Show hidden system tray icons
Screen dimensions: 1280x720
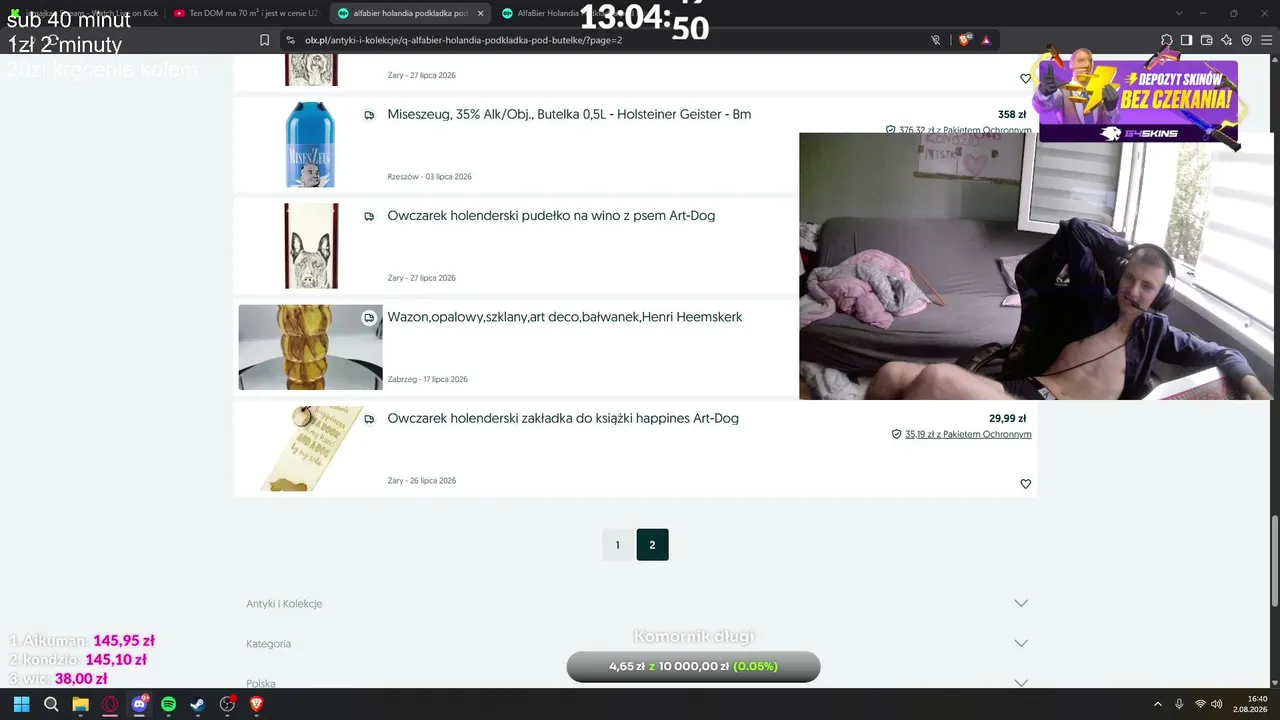[x=1158, y=704]
